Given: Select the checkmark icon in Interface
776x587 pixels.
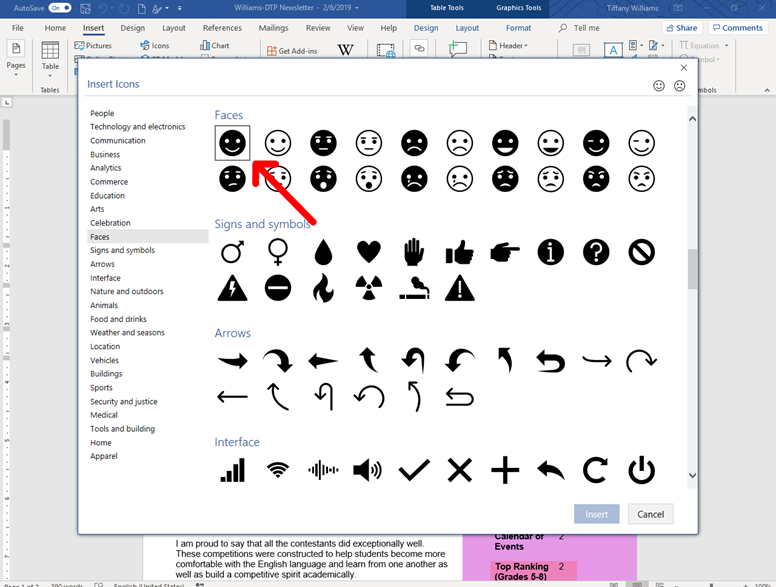Looking at the screenshot, I should tap(414, 470).
